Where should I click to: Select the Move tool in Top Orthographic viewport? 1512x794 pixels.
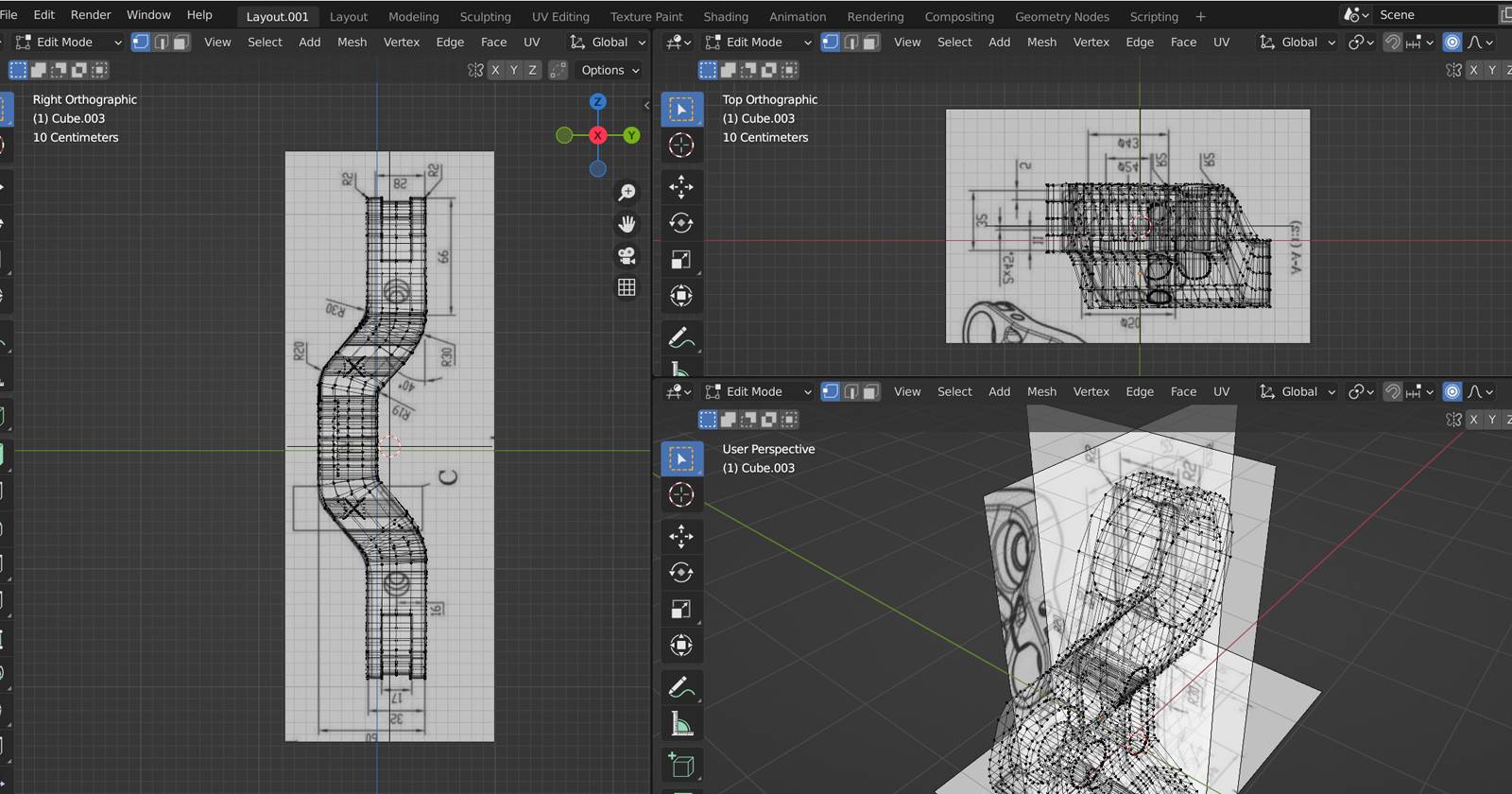point(680,187)
